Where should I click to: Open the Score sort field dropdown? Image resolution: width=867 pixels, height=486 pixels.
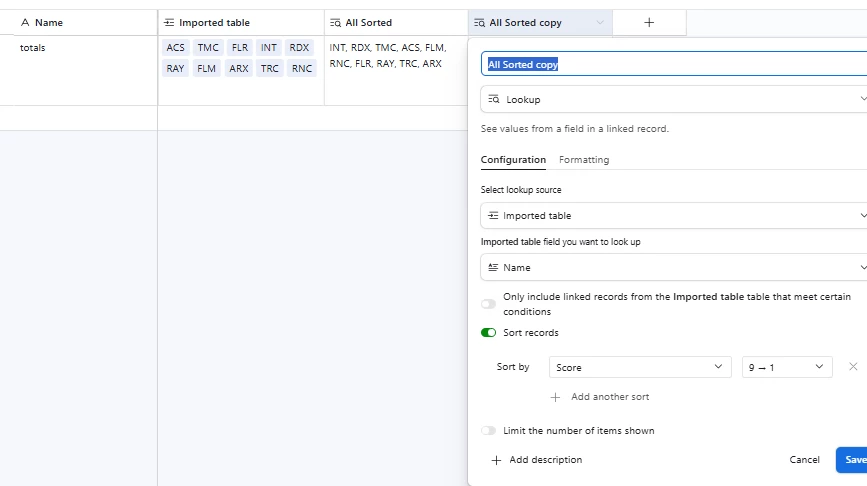(x=640, y=367)
